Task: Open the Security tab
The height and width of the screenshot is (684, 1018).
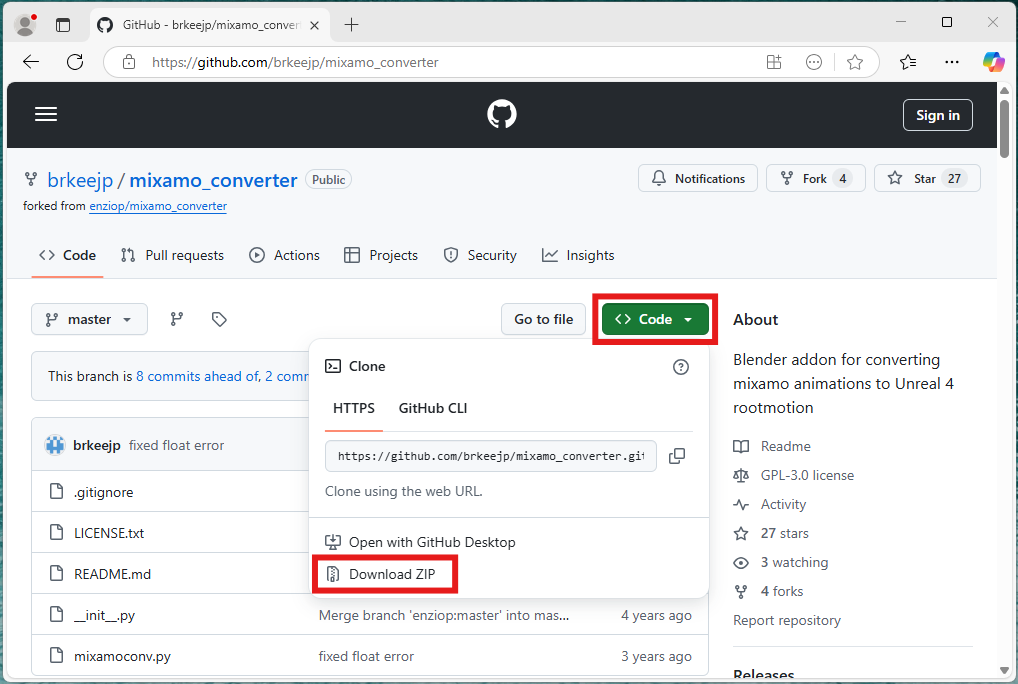Action: click(x=480, y=255)
